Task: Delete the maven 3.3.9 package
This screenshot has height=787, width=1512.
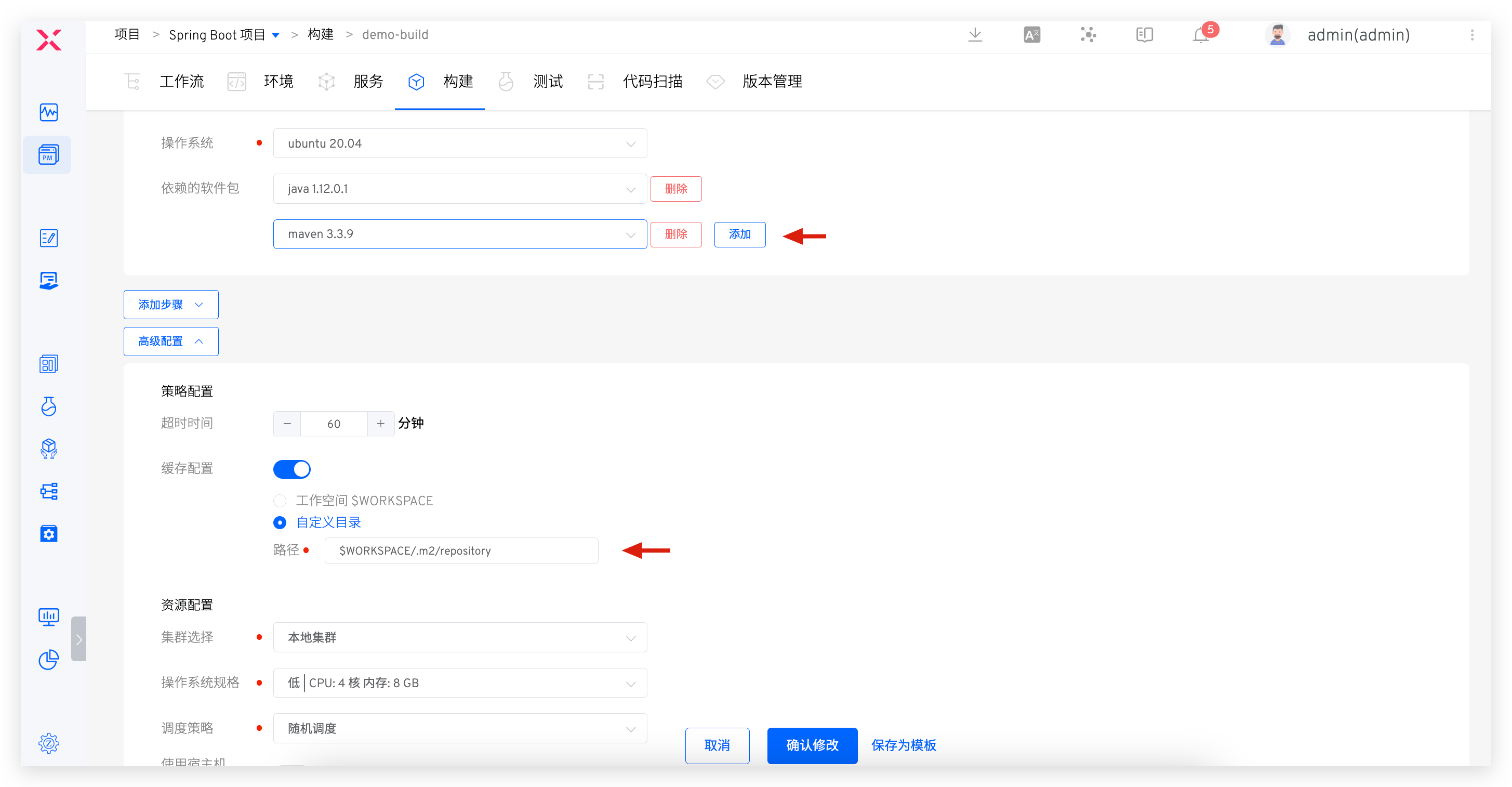Action: pos(675,234)
